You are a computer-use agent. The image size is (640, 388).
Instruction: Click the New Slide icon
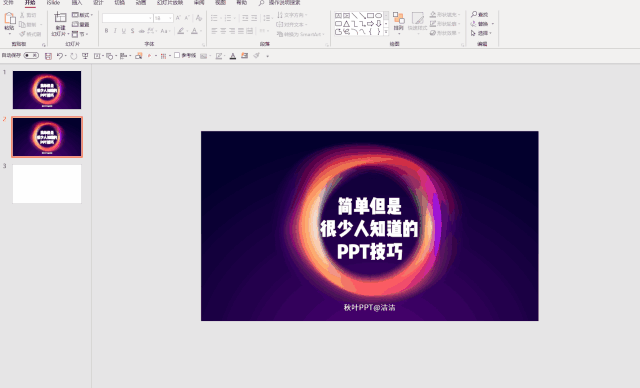[60, 18]
